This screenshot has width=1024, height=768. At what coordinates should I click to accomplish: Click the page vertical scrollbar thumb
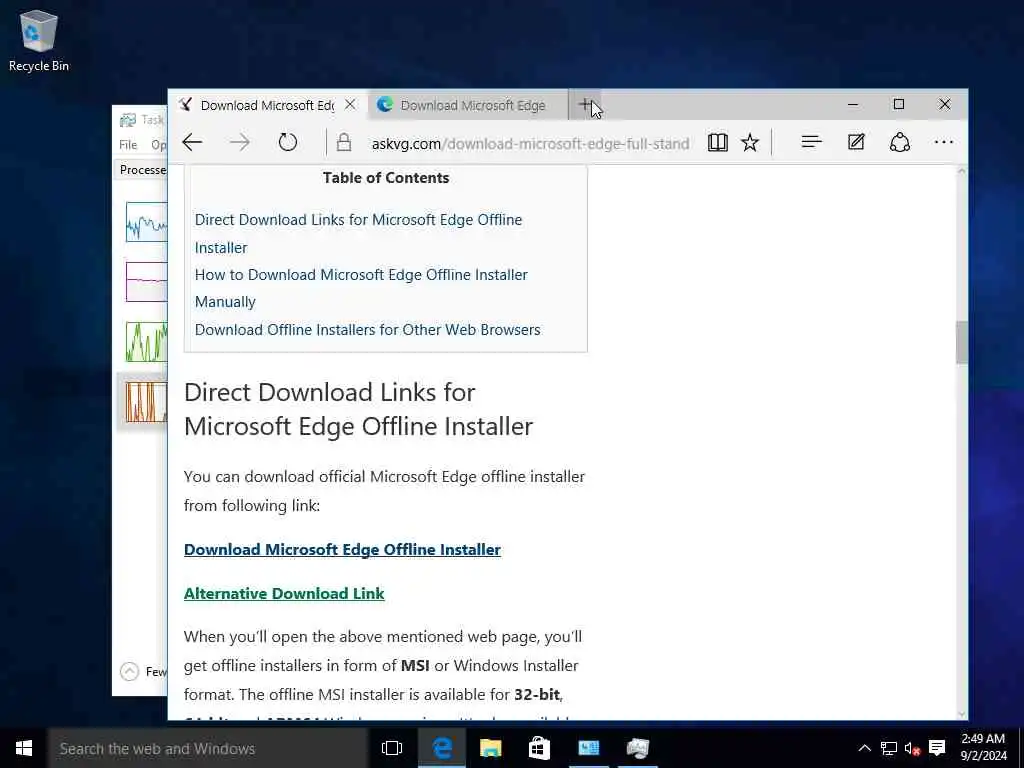pos(961,342)
